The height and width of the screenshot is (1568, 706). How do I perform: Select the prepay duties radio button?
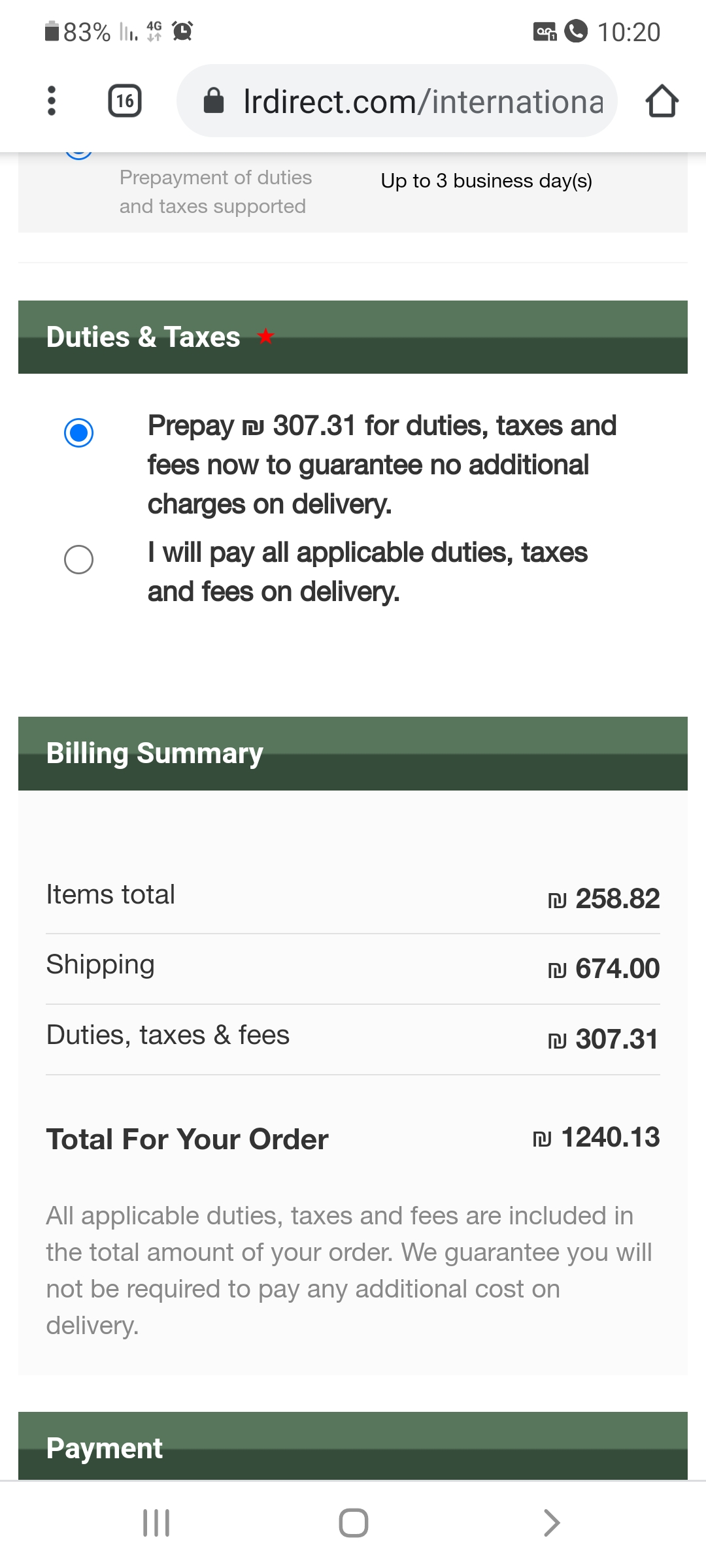pos(79,433)
